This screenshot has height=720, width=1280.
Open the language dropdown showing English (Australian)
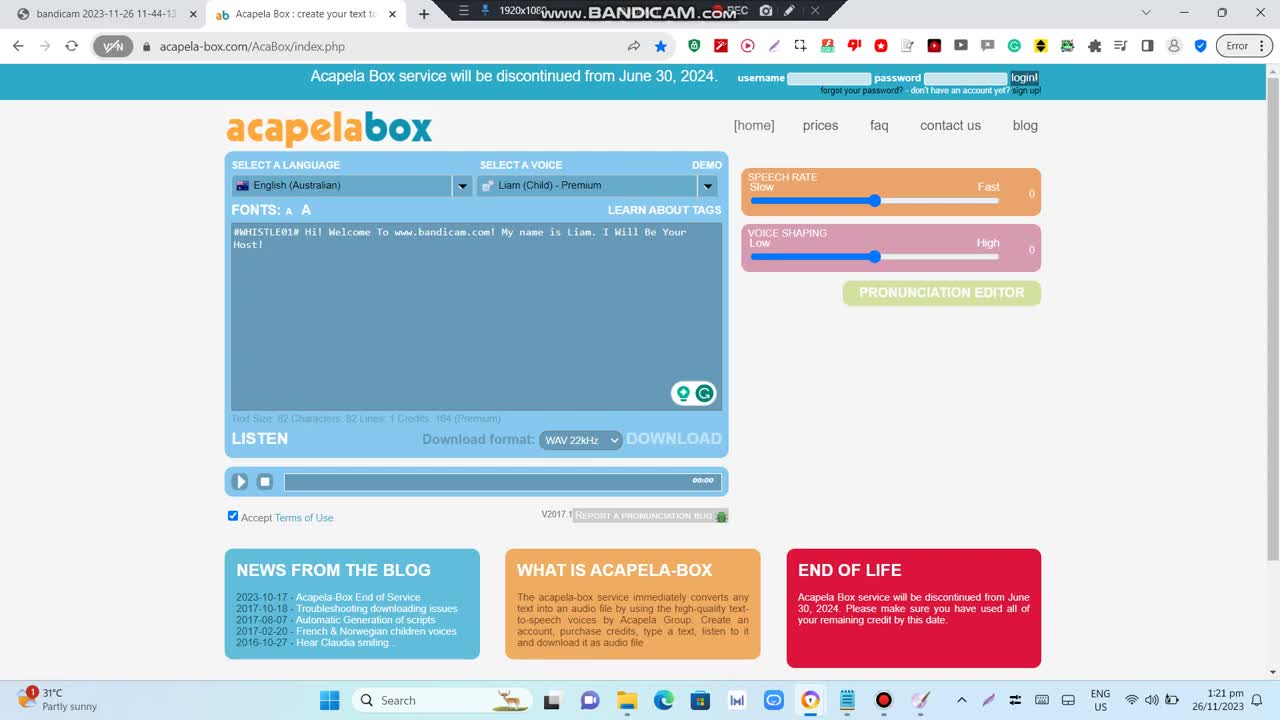click(x=352, y=185)
